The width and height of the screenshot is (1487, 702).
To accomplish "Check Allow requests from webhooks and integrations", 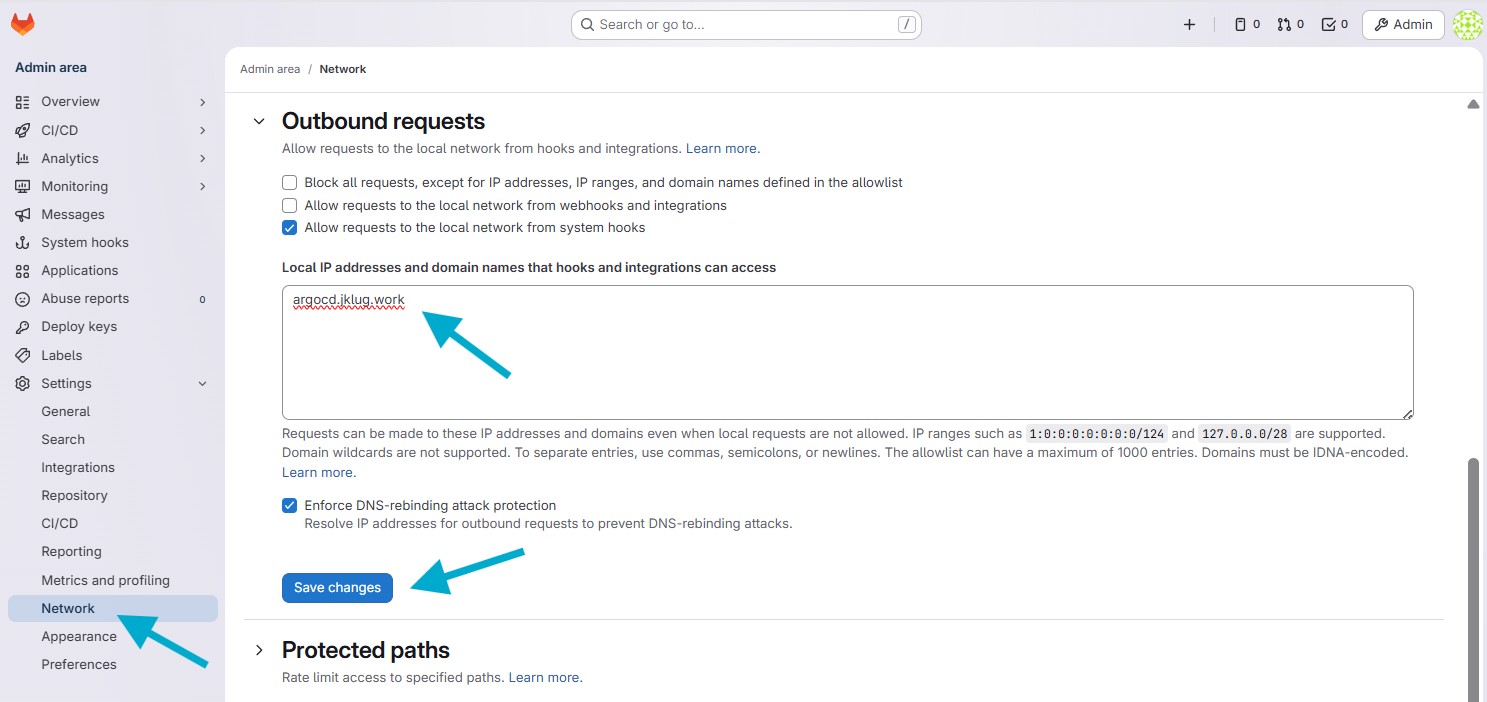I will pos(290,205).
